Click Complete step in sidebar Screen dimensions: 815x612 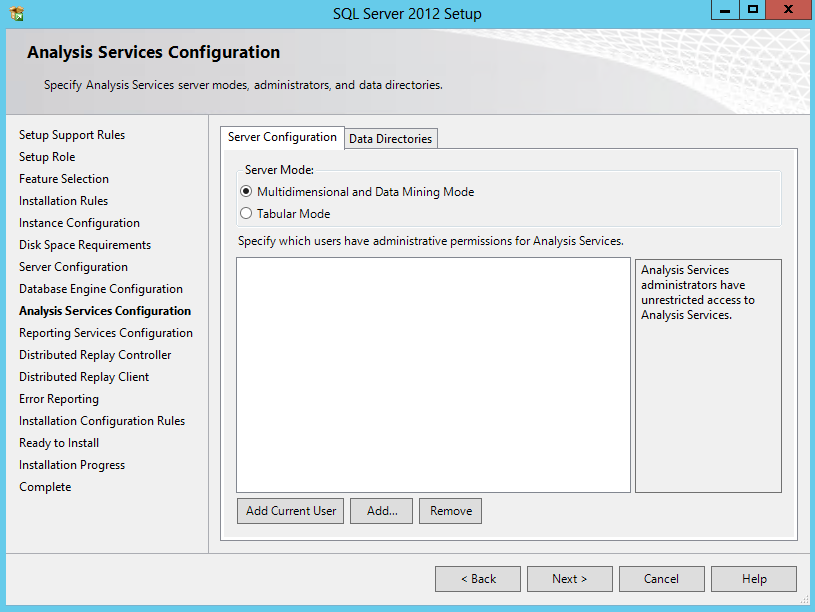45,487
